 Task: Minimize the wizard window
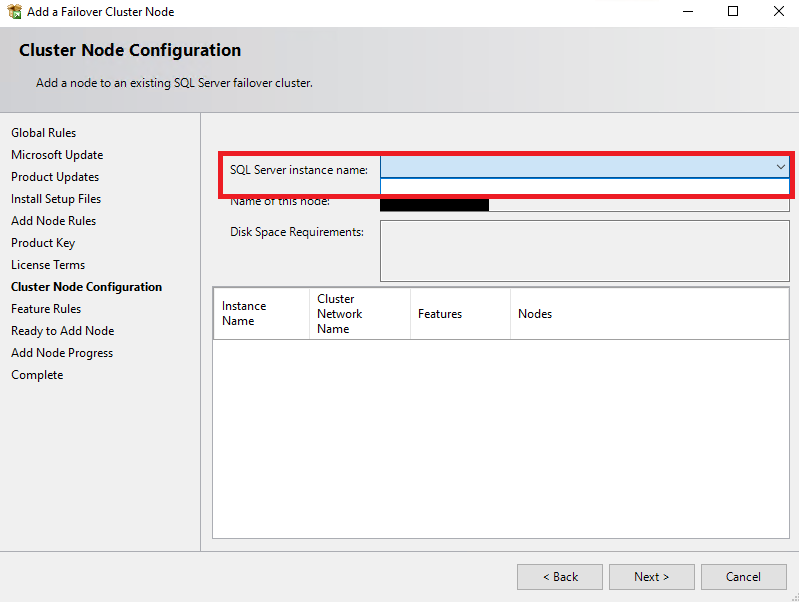tap(688, 11)
